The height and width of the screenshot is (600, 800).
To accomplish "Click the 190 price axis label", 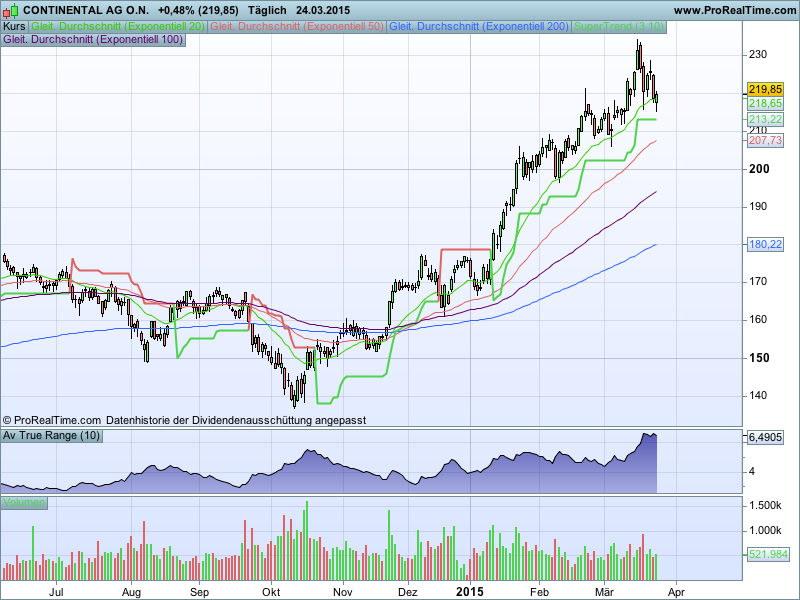I will 758,207.
